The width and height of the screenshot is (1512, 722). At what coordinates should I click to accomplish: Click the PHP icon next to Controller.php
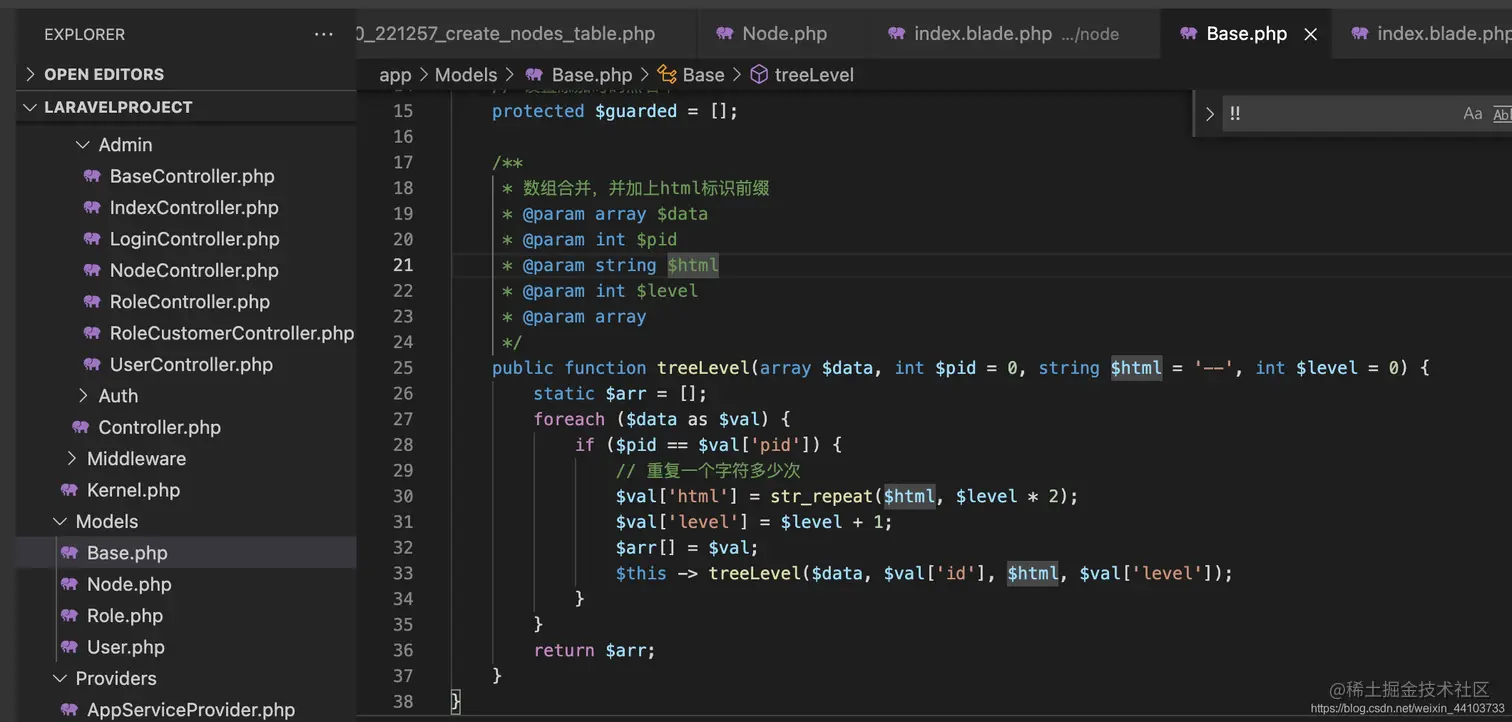(x=81, y=428)
